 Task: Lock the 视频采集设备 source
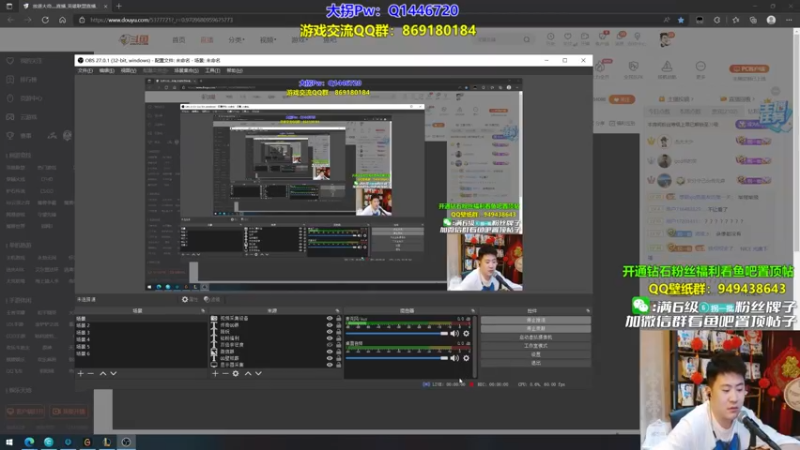[x=338, y=318]
